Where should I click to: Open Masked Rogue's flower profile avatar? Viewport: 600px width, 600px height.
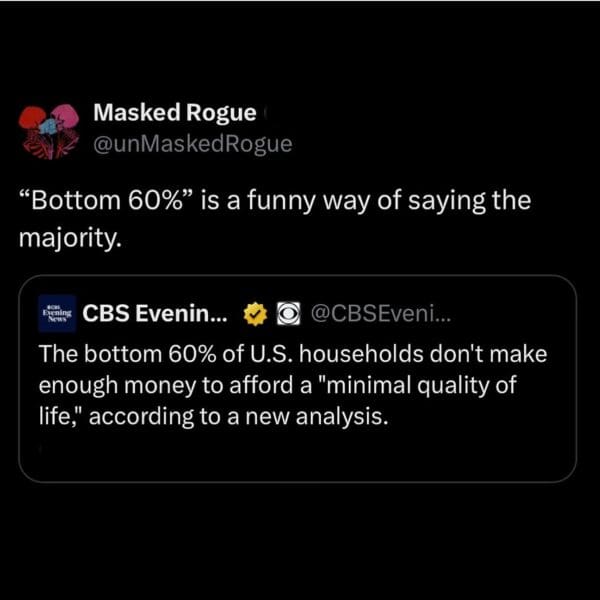pyautogui.click(x=49, y=132)
